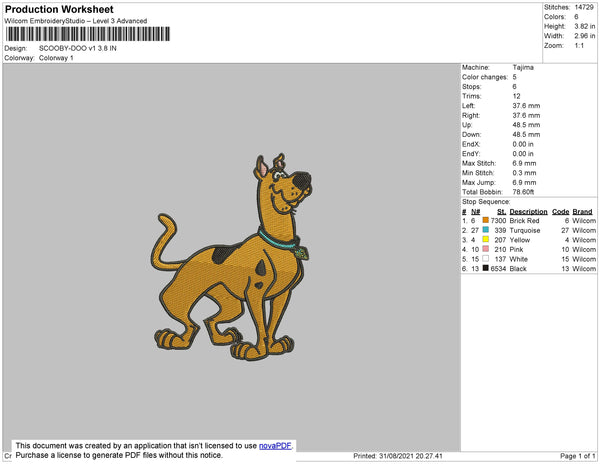Click the 'Production Worksheet' heading
The height and width of the screenshot is (464, 600).
pos(59,10)
